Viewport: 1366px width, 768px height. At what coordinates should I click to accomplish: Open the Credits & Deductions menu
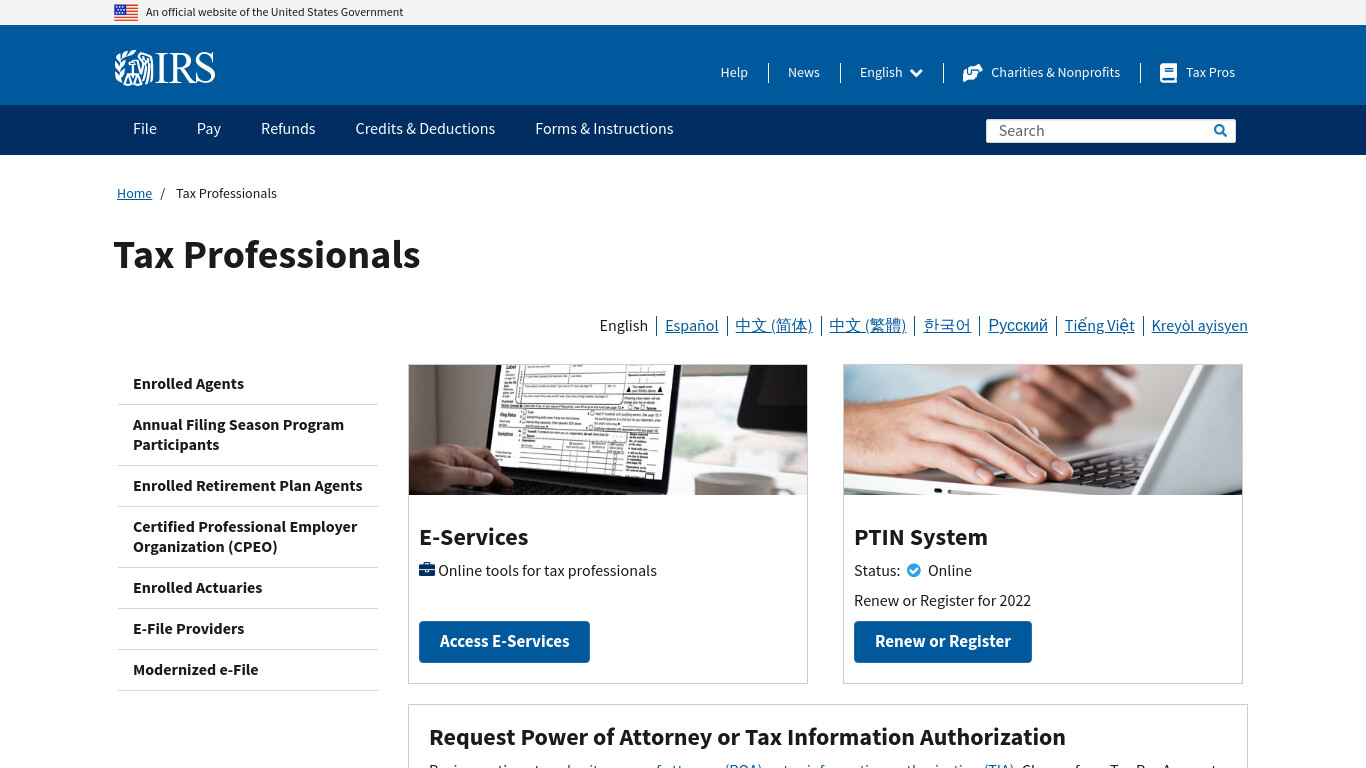[425, 129]
